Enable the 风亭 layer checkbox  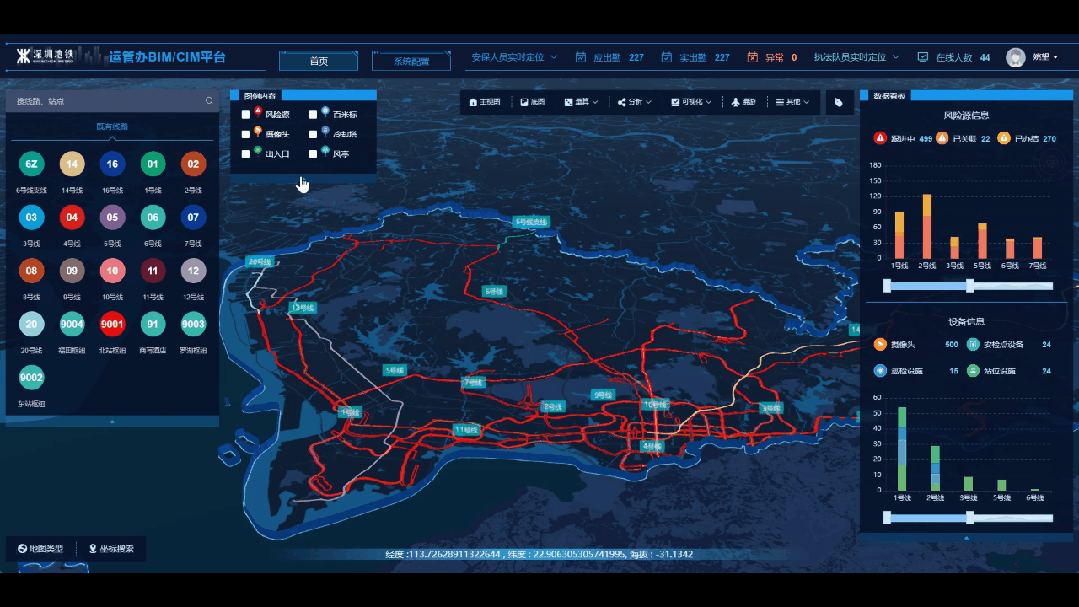click(313, 154)
